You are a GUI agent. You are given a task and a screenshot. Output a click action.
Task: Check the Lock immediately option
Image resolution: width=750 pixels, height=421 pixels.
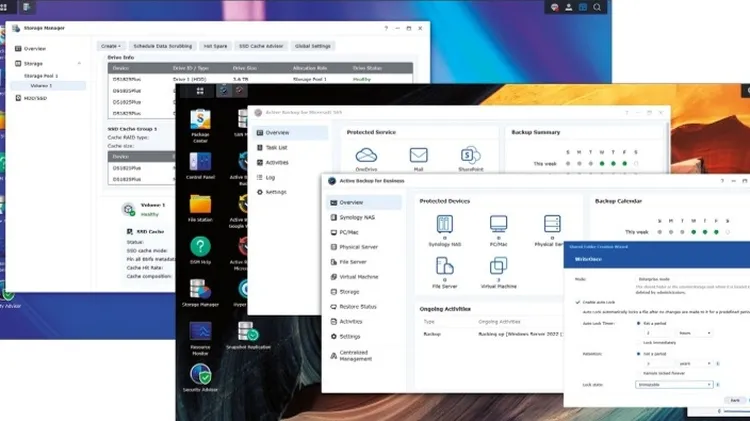[637, 342]
